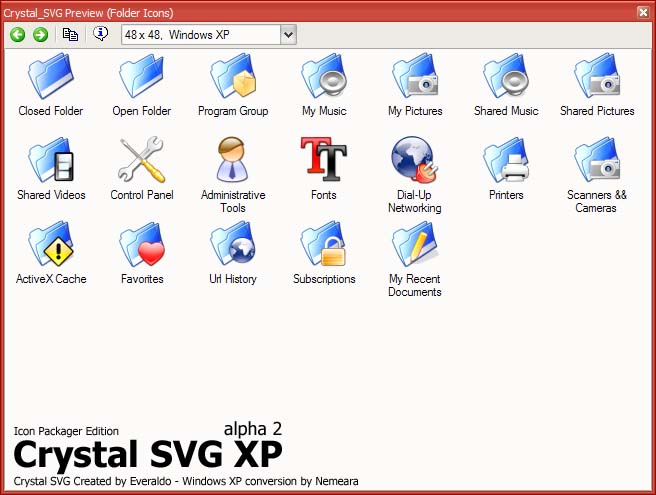Select the Fonts TT icon
656x495 pixels.
pos(323,159)
